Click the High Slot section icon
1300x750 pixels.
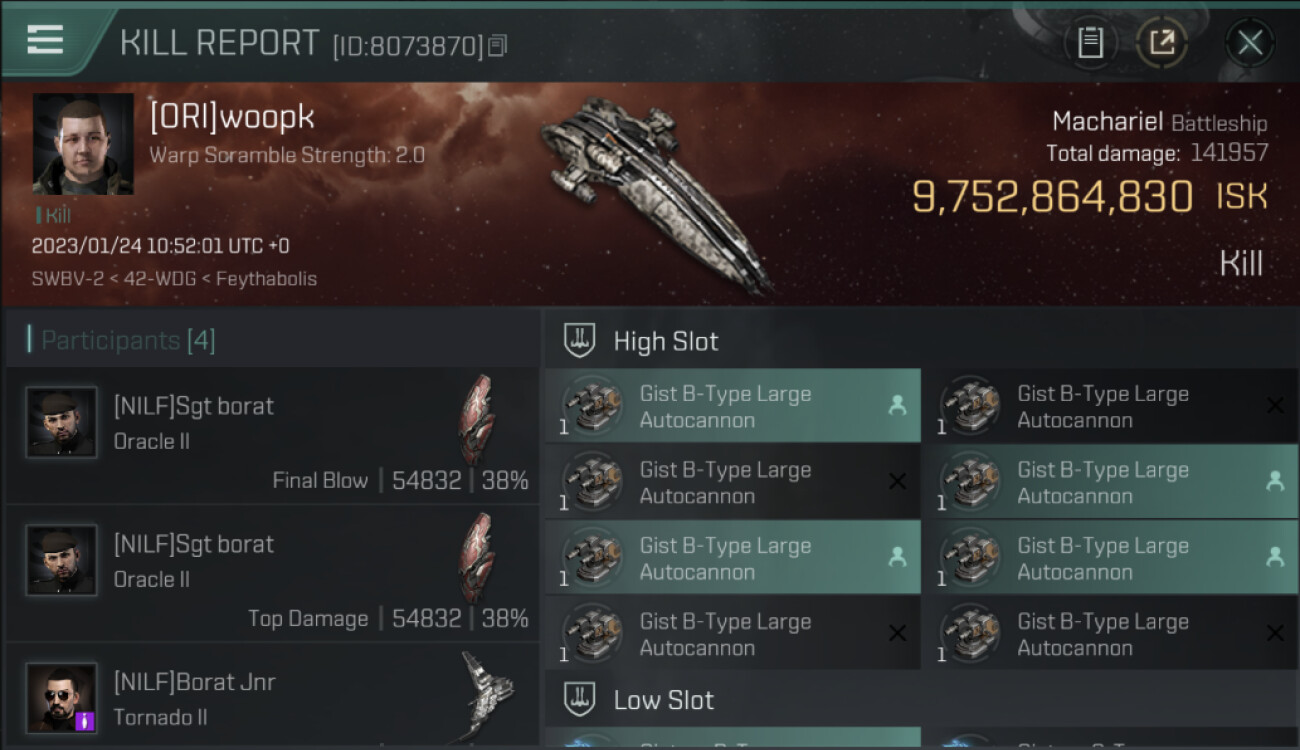pyautogui.click(x=580, y=341)
